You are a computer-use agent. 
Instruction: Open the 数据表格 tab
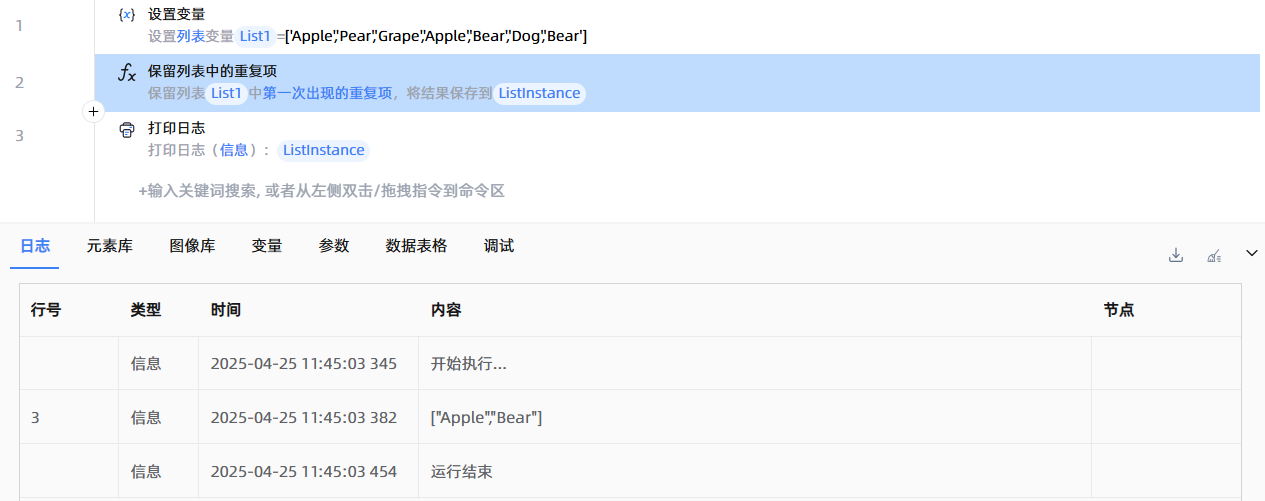click(x=416, y=246)
